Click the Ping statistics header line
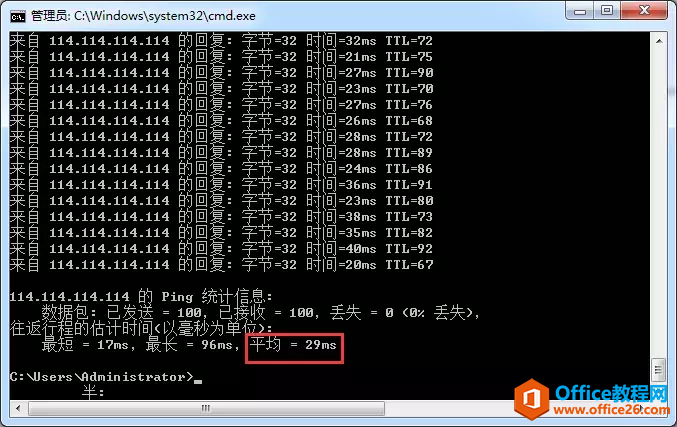The width and height of the screenshot is (677, 427). click(141, 297)
